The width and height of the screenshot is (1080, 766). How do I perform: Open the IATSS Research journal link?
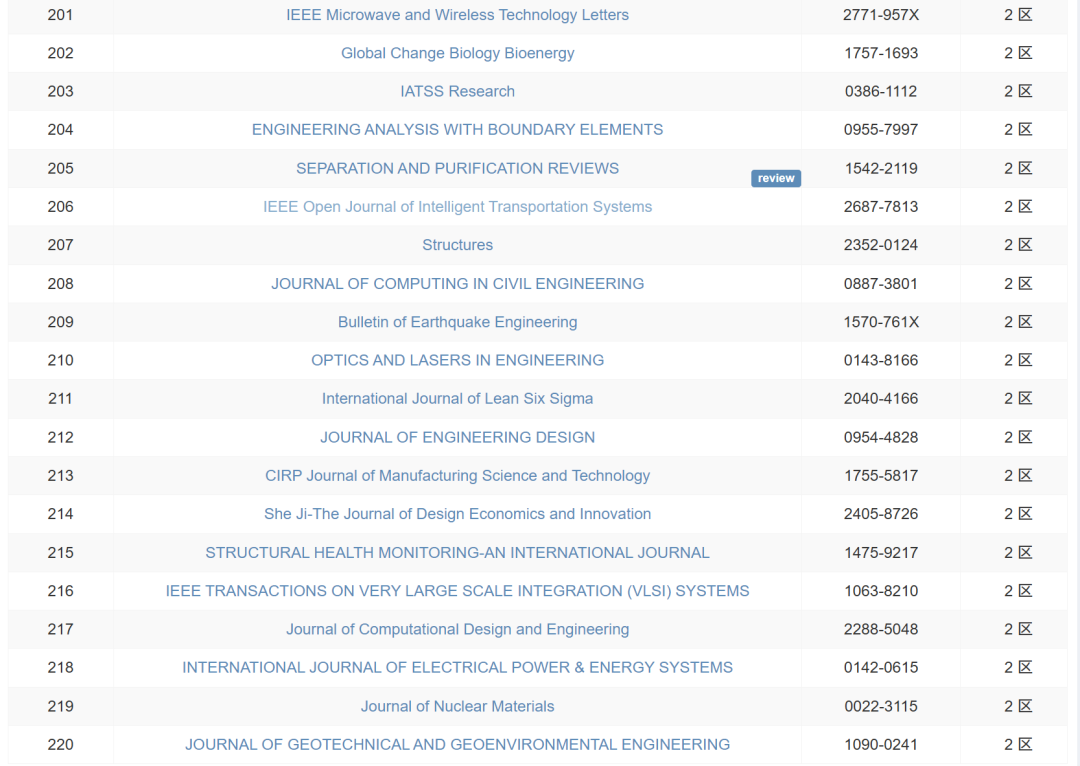tap(457, 92)
